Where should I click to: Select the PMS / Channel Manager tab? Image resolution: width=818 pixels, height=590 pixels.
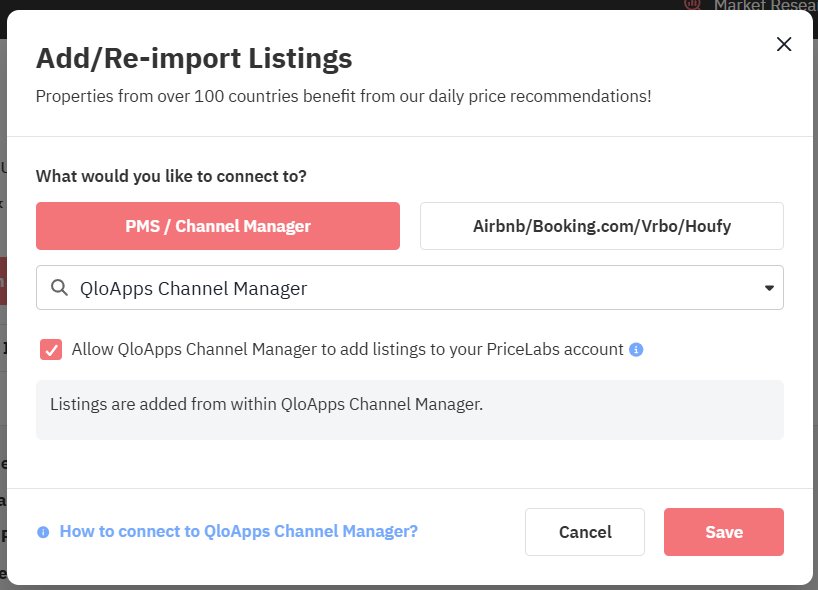click(218, 226)
